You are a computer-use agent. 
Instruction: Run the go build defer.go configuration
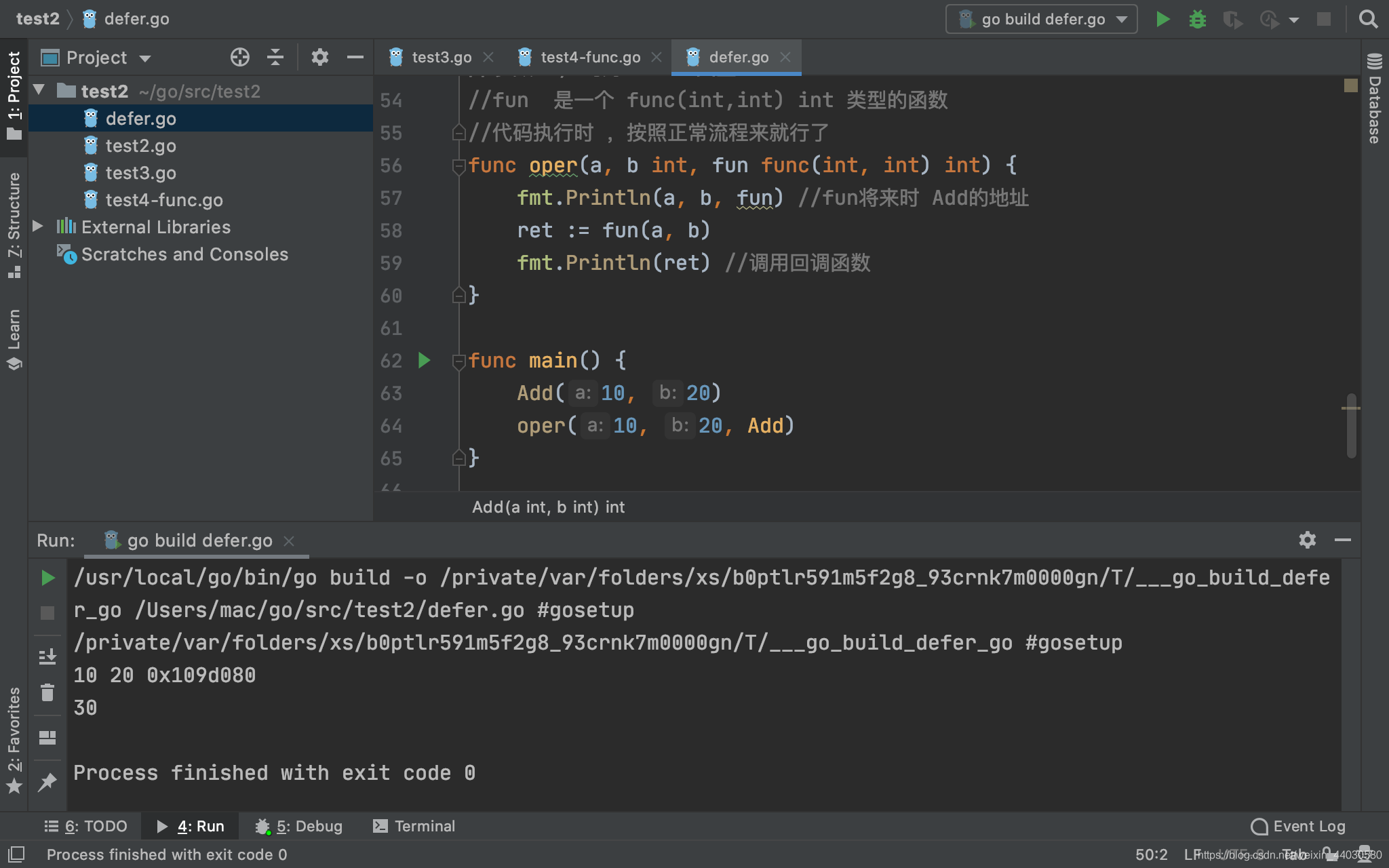point(1162,19)
